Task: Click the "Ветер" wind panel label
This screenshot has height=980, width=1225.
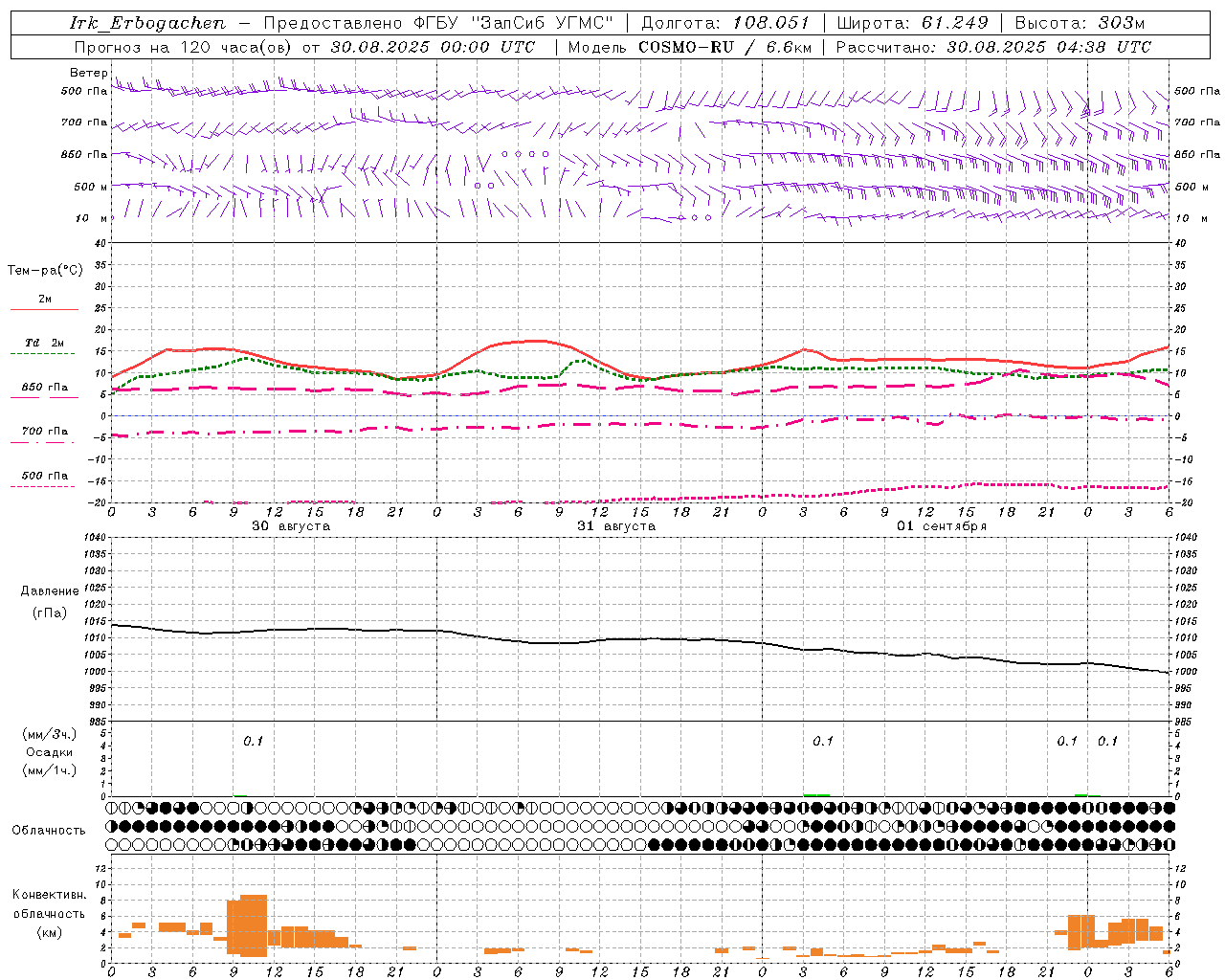Action: coord(88,74)
